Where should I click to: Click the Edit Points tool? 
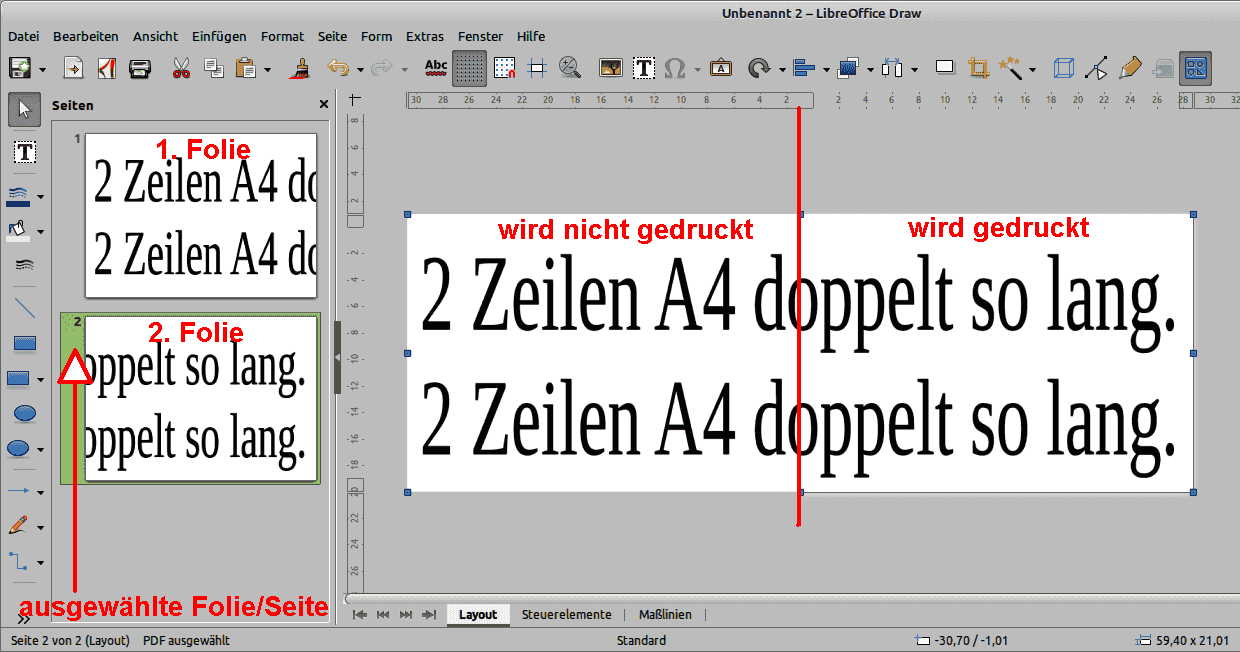point(1097,68)
